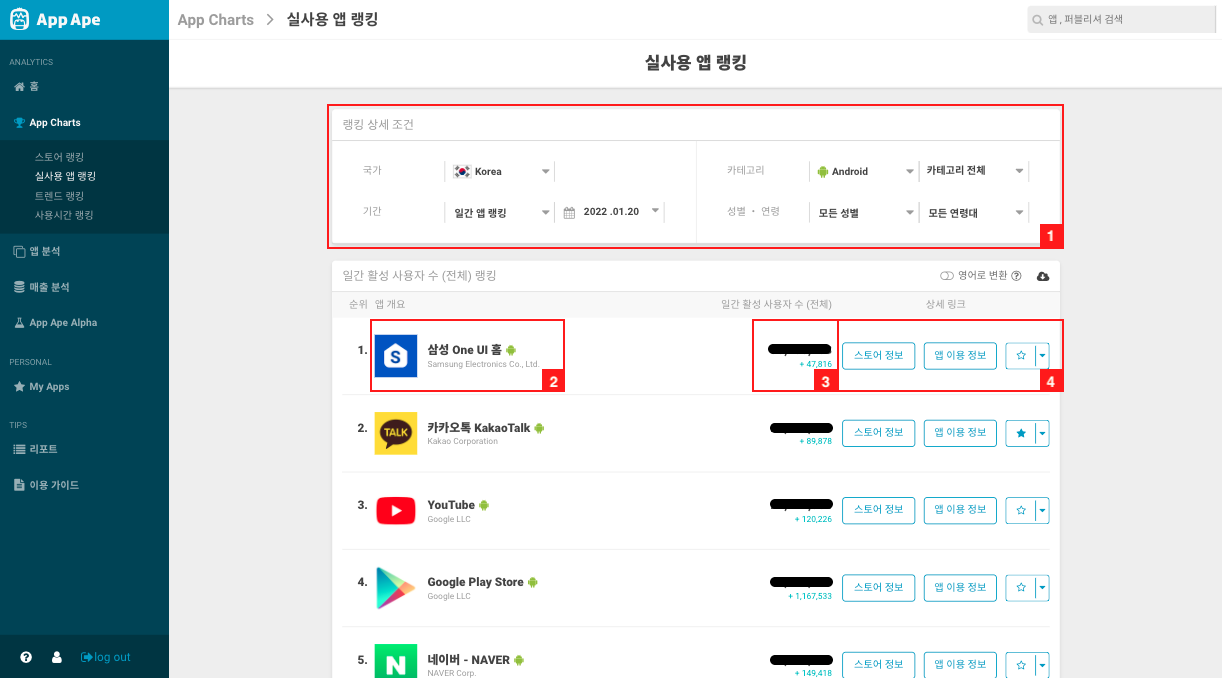Click 스토어 정보 for YouTube
Screen dimensions: 1222x678
pyautogui.click(x=879, y=510)
